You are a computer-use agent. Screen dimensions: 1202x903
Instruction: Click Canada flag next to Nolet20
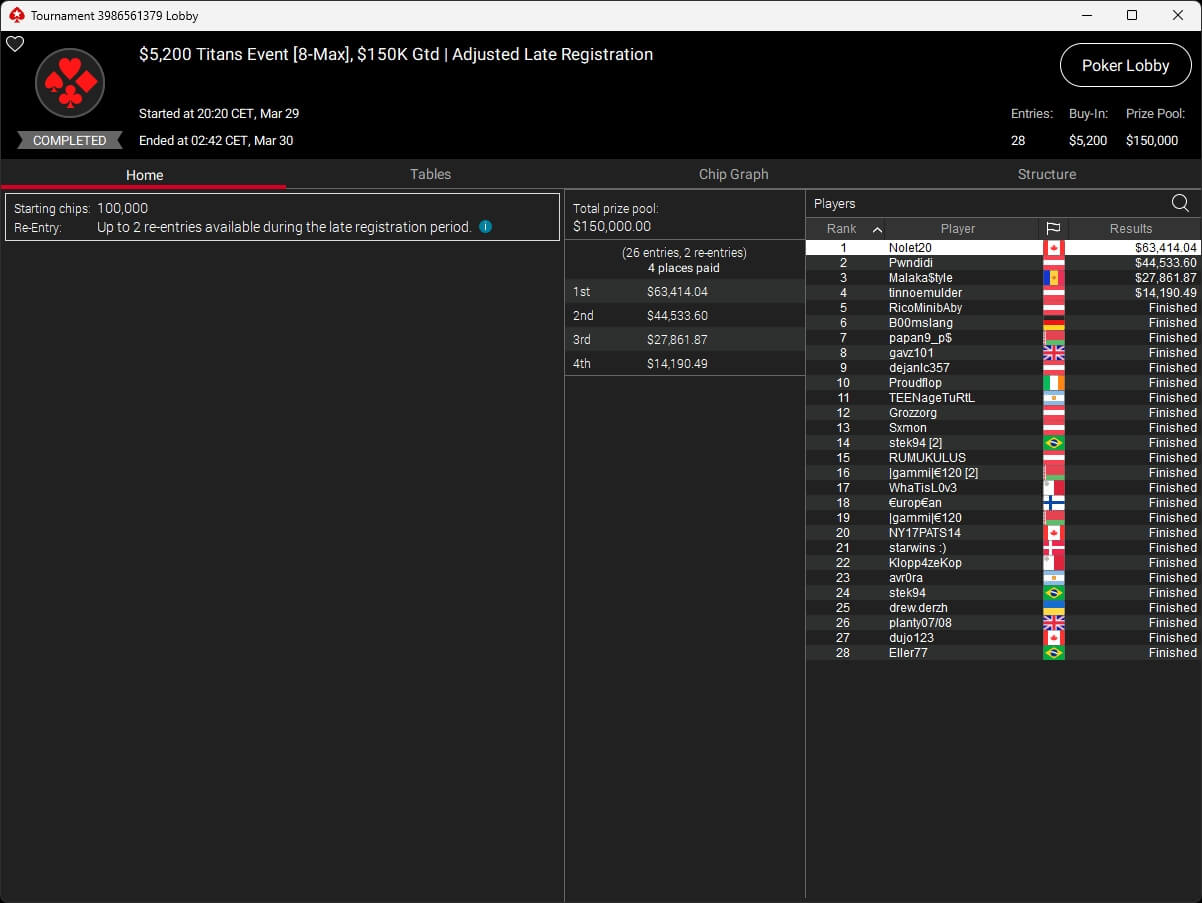coord(1053,248)
